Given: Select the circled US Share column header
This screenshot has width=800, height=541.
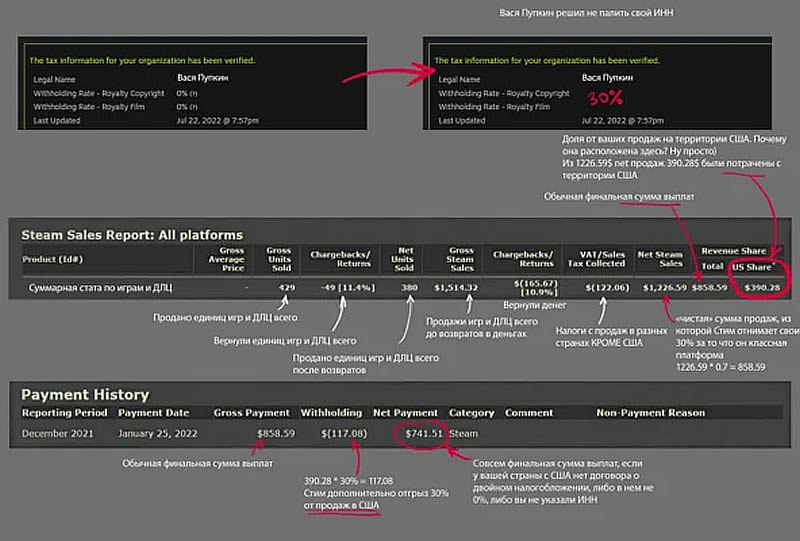Looking at the screenshot, I should (x=753, y=267).
